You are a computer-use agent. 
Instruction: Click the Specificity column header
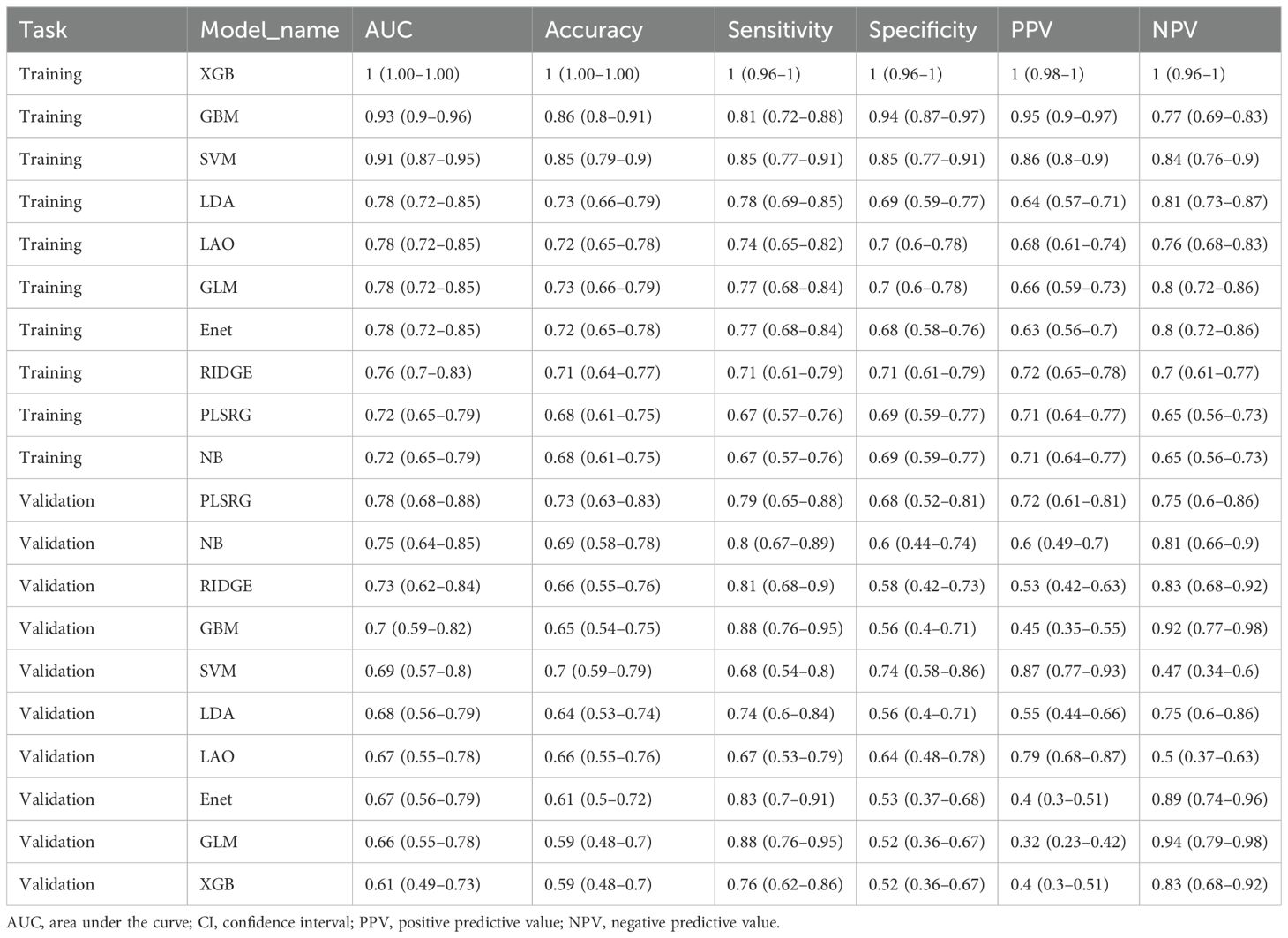(923, 30)
